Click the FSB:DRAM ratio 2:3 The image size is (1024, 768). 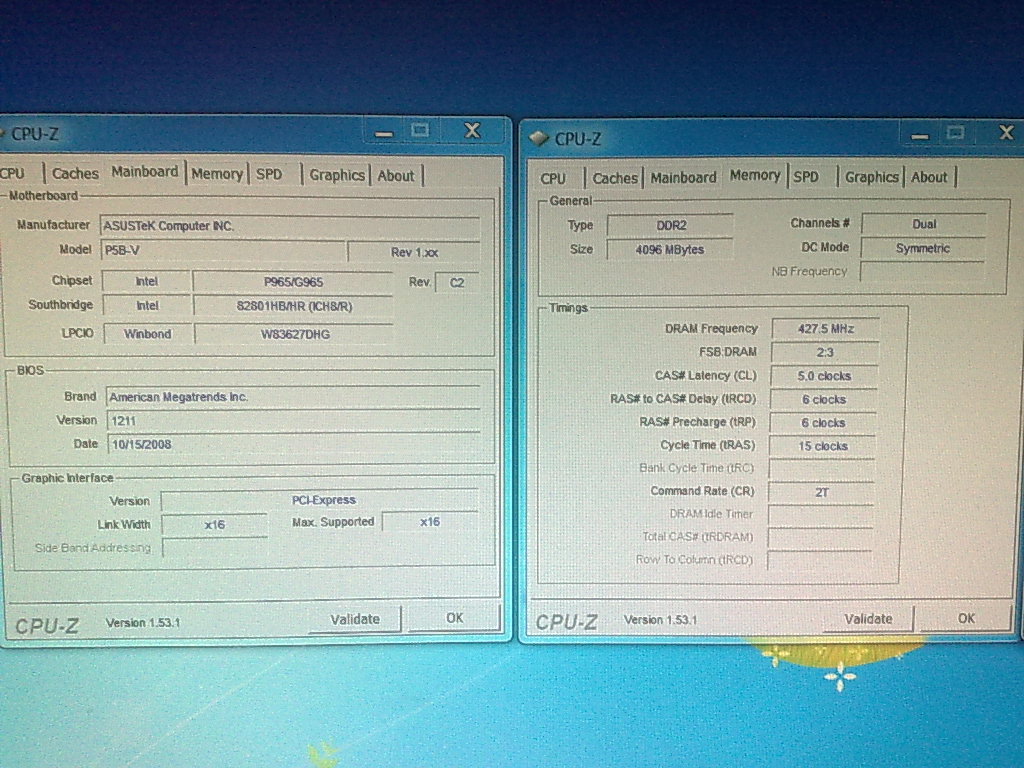[825, 352]
